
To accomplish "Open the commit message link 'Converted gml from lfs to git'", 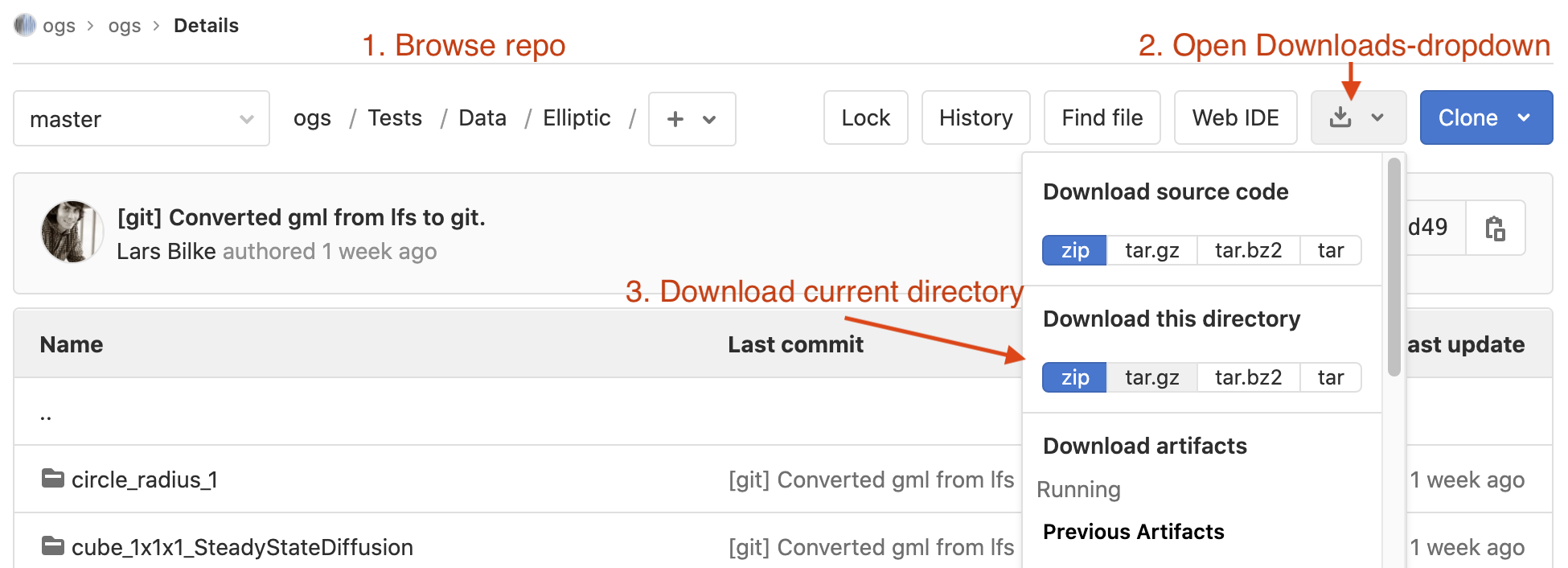I will coord(302,217).
